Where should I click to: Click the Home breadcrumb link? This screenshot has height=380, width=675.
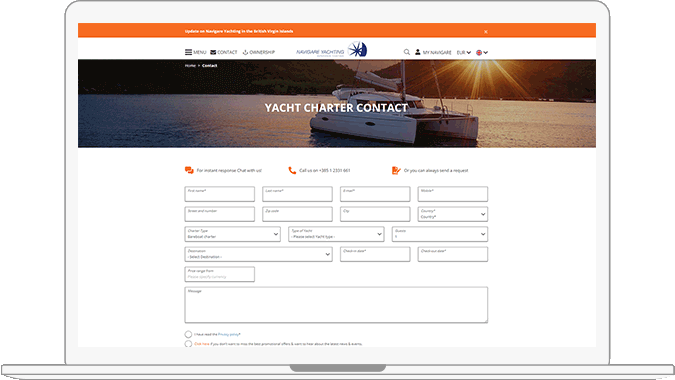tap(190, 66)
